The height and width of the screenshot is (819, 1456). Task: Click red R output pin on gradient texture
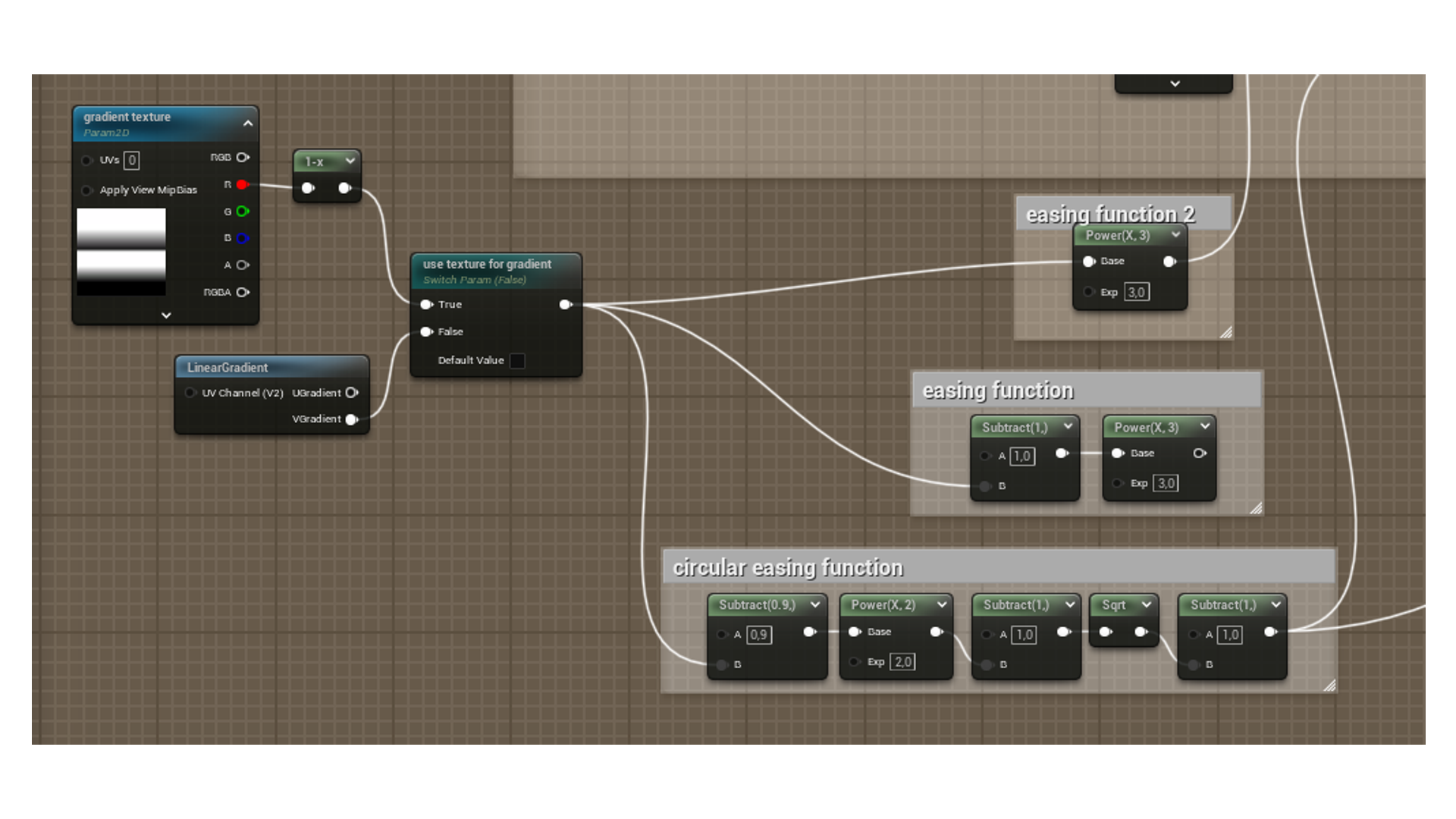coord(242,184)
